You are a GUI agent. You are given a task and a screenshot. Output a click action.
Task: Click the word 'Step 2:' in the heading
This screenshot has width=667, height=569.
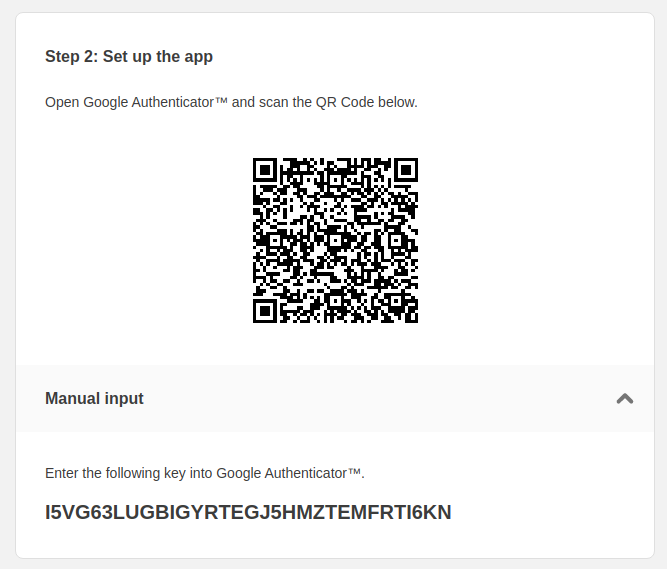71,57
